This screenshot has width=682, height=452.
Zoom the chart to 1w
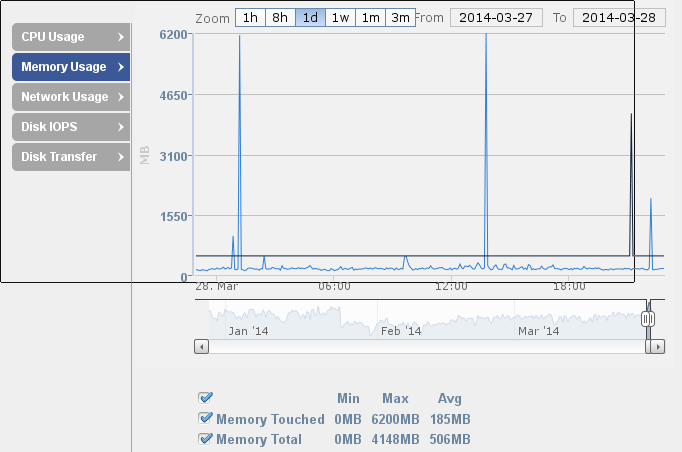pyautogui.click(x=340, y=18)
